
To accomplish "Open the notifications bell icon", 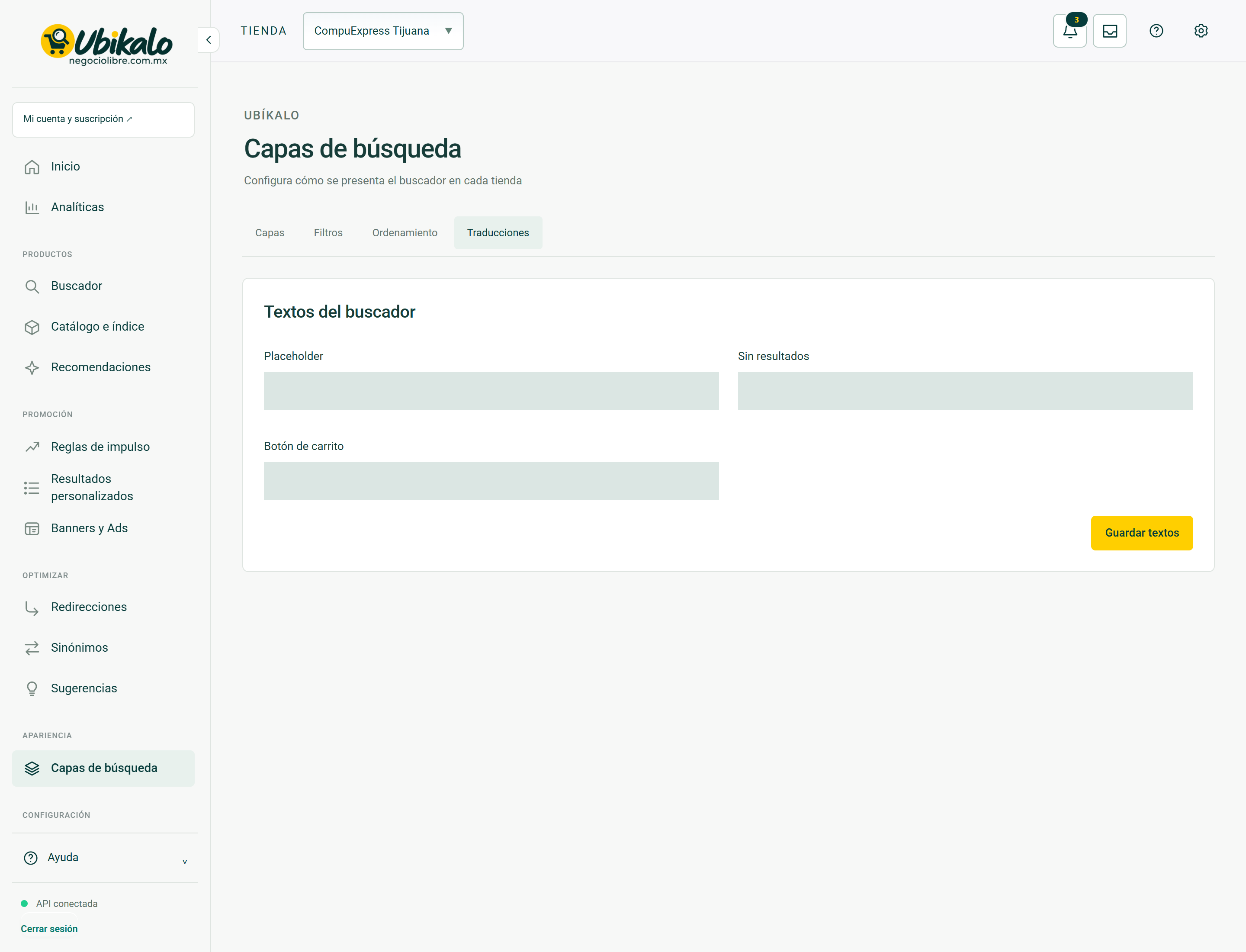I will (1069, 31).
